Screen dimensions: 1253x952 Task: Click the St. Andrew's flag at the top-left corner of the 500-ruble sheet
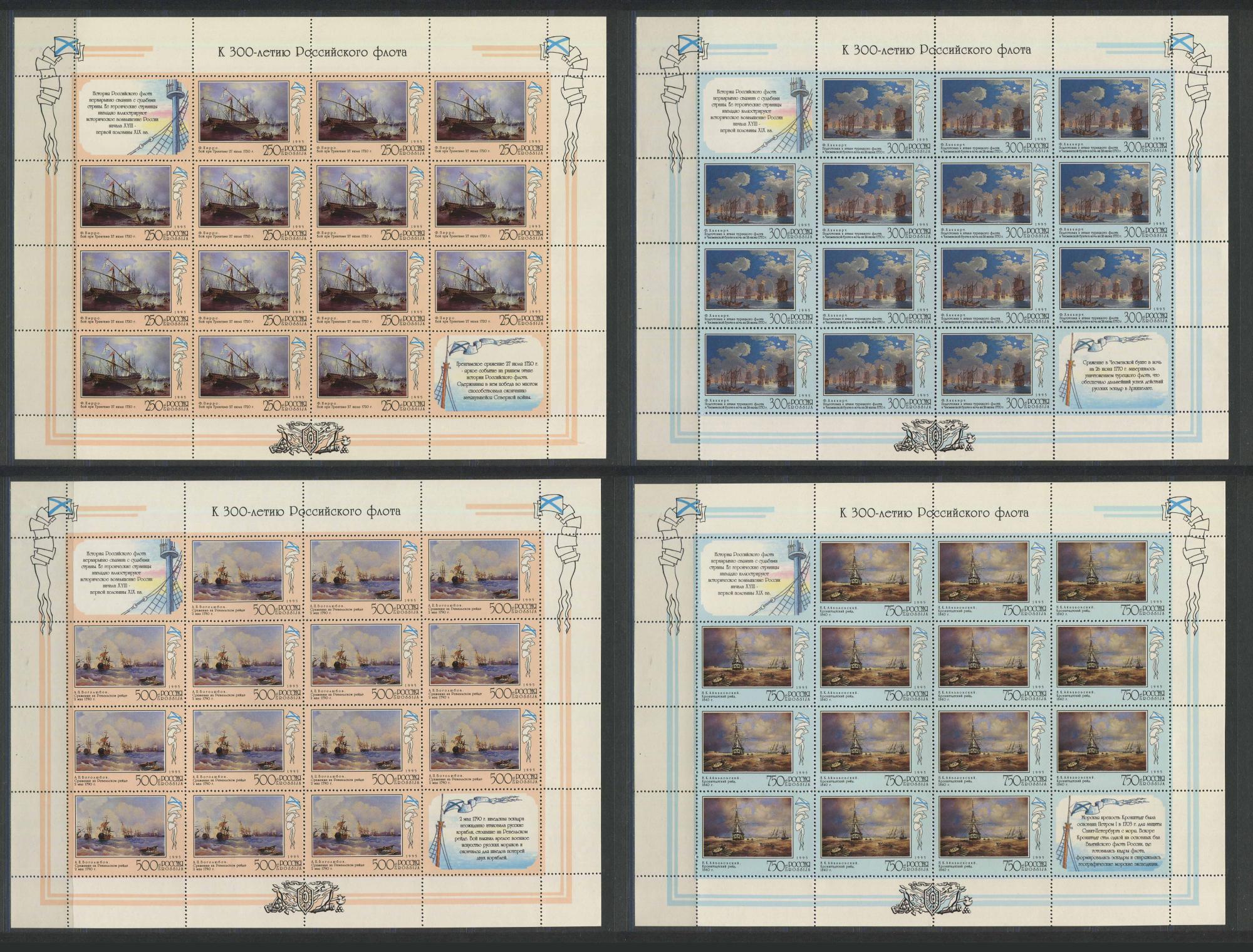[60, 507]
